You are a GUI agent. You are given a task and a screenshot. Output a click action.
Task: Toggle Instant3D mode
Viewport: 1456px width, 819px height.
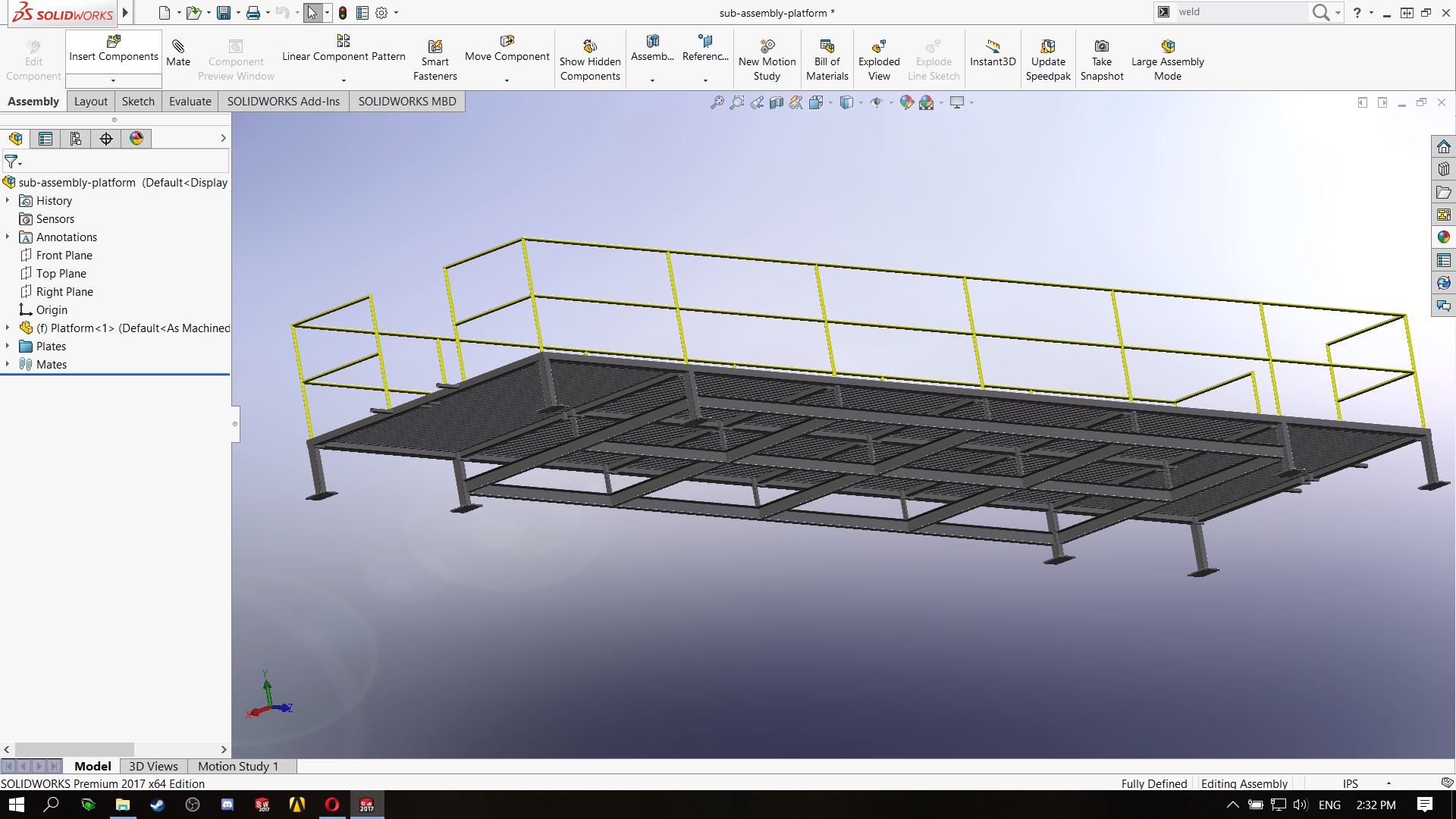point(992,53)
